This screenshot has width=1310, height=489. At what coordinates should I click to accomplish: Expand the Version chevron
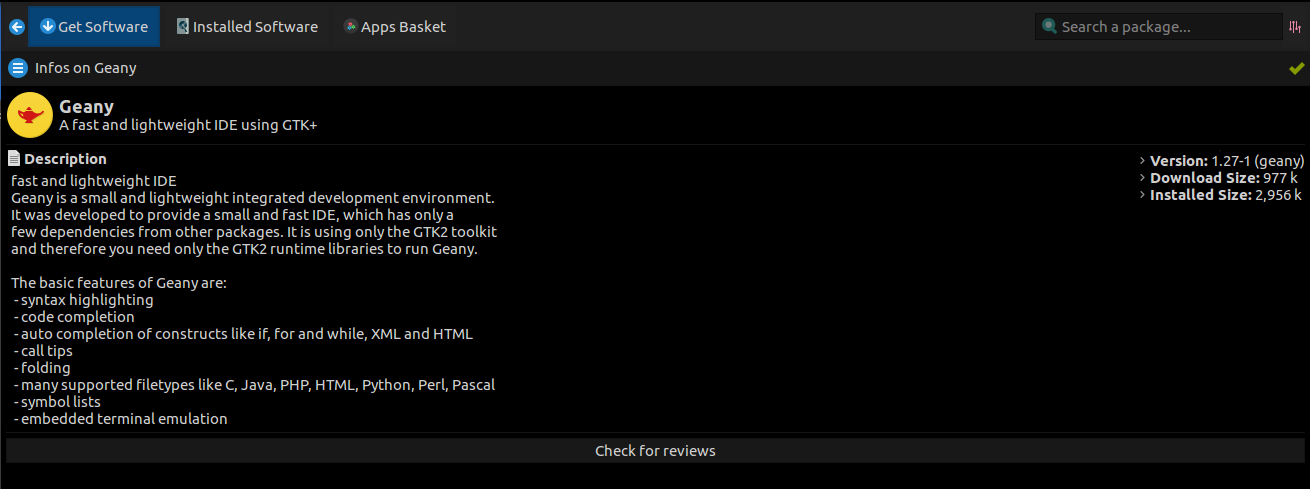tap(1142, 160)
